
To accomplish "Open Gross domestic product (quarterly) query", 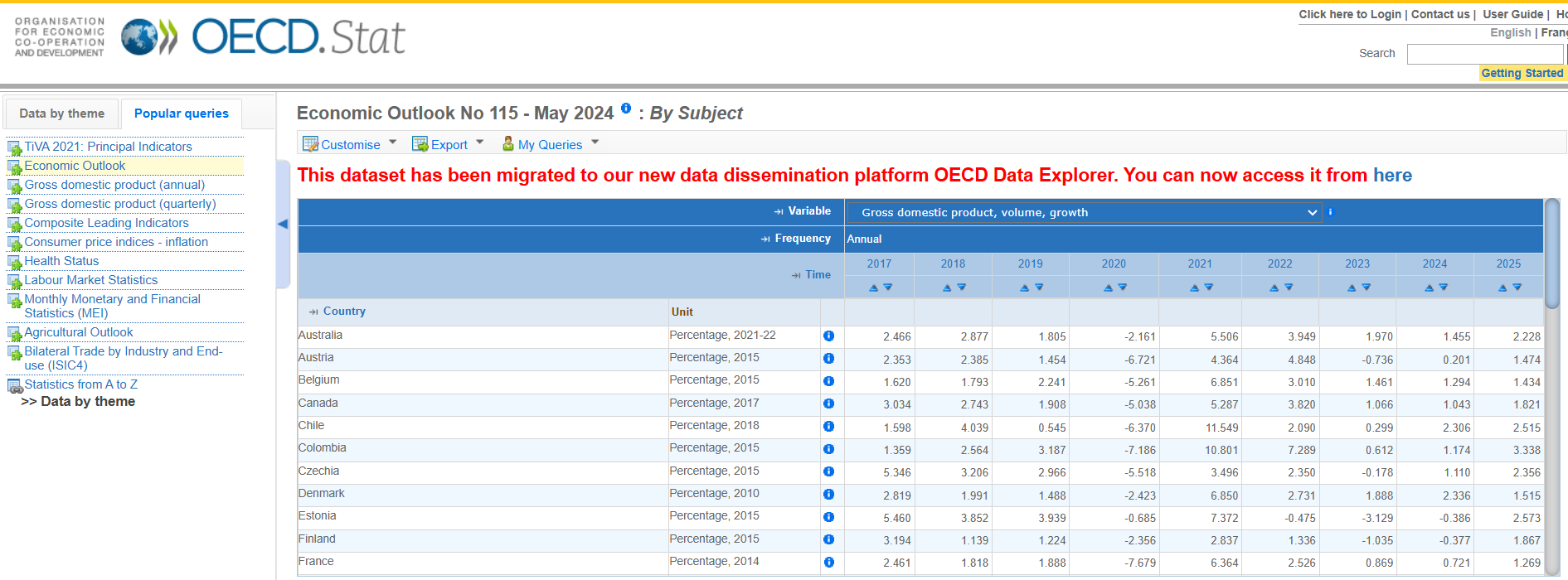I will 120,204.
